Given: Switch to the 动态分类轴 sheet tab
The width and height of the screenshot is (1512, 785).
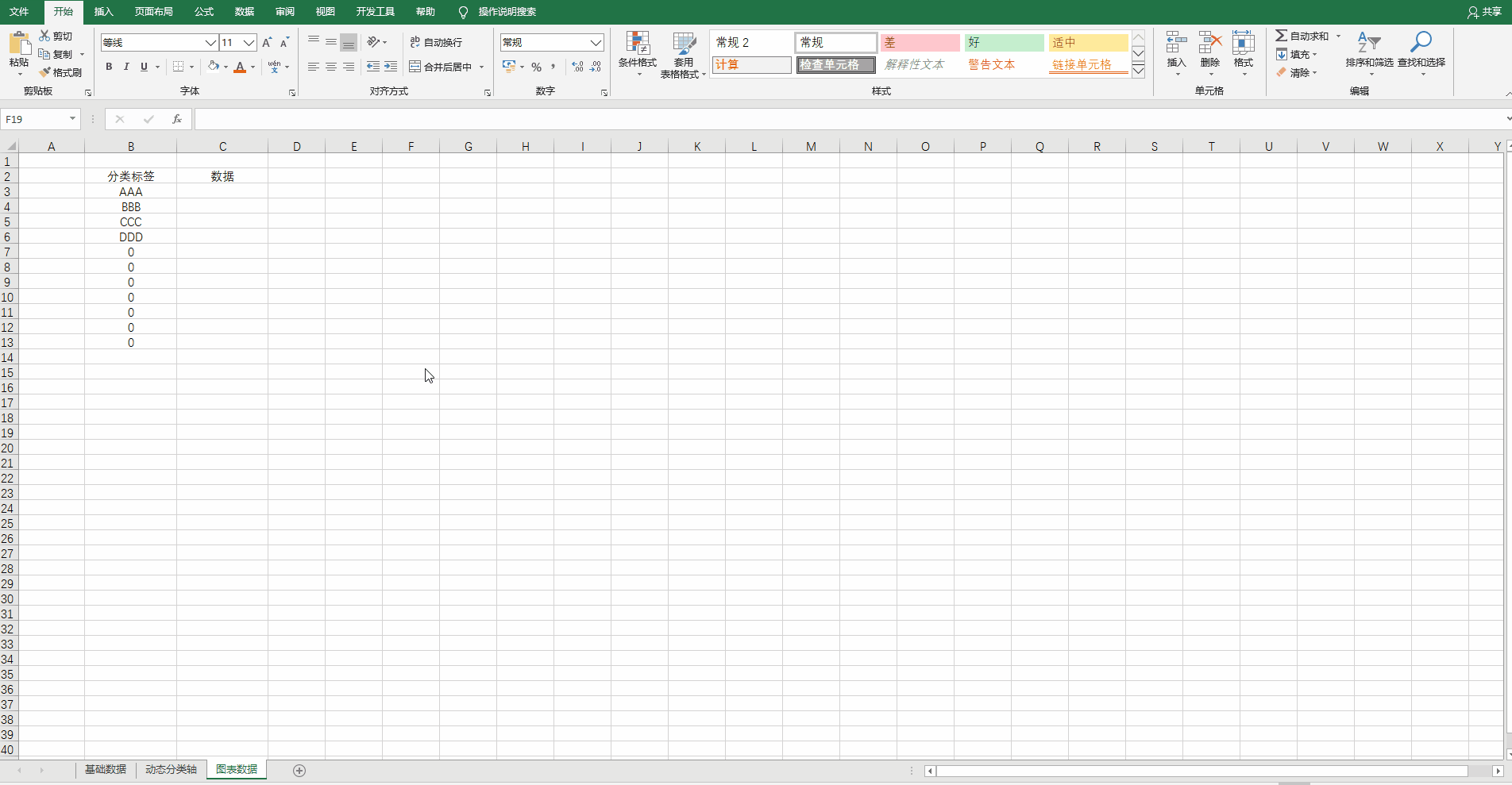Looking at the screenshot, I should click(x=171, y=770).
